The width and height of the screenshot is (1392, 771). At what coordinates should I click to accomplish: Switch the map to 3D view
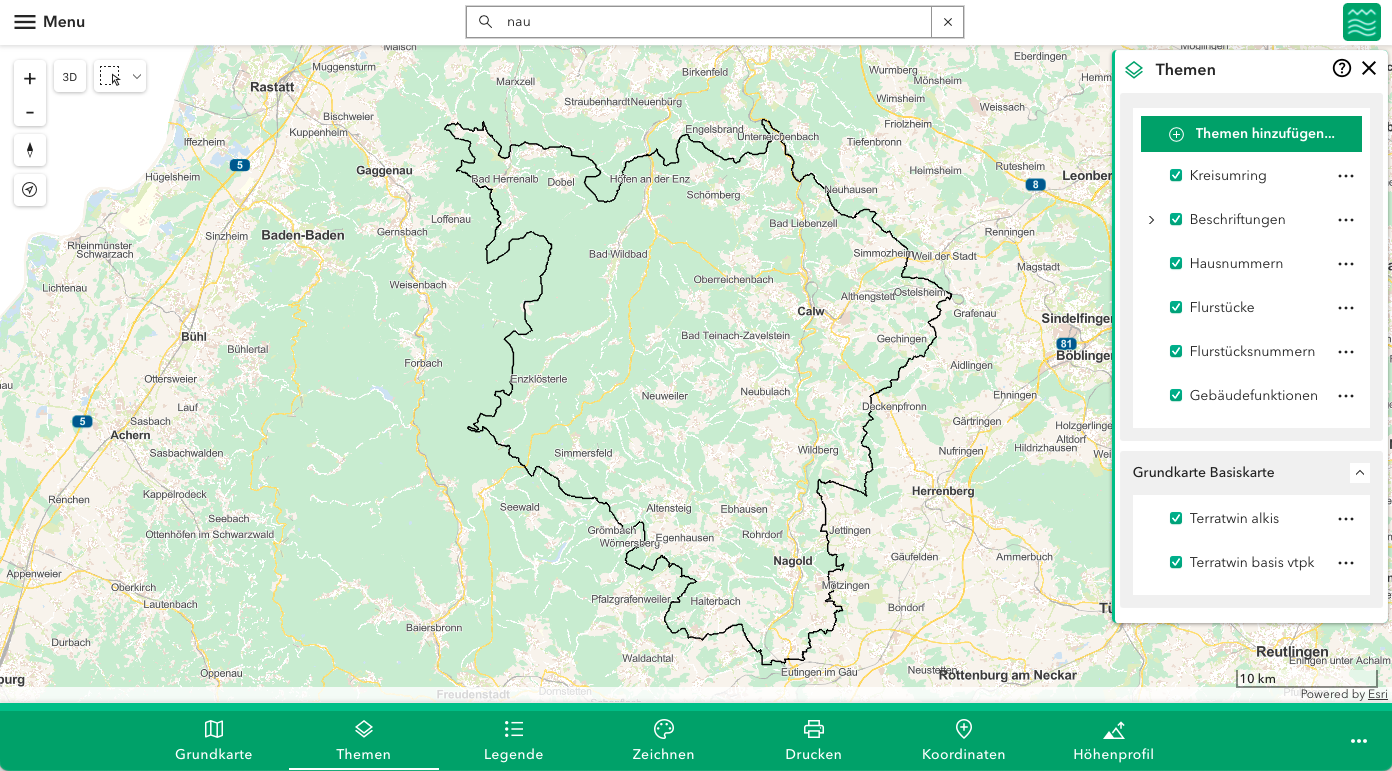tap(69, 76)
